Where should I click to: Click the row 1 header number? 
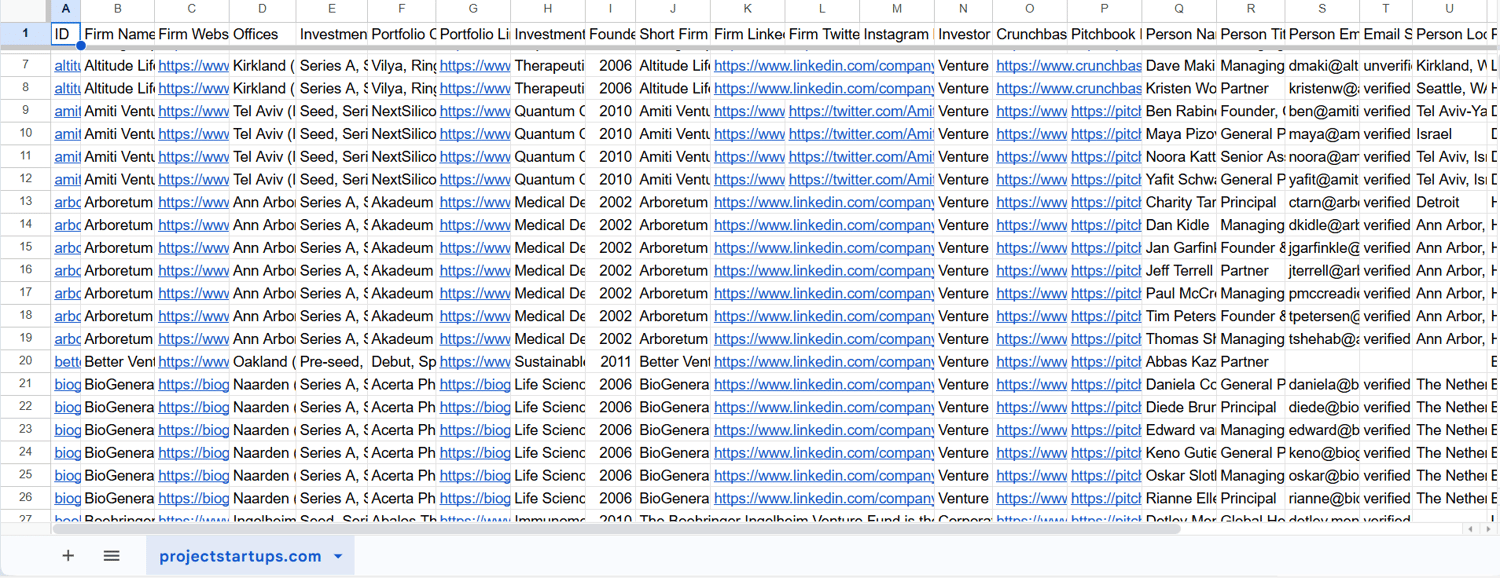click(25, 33)
